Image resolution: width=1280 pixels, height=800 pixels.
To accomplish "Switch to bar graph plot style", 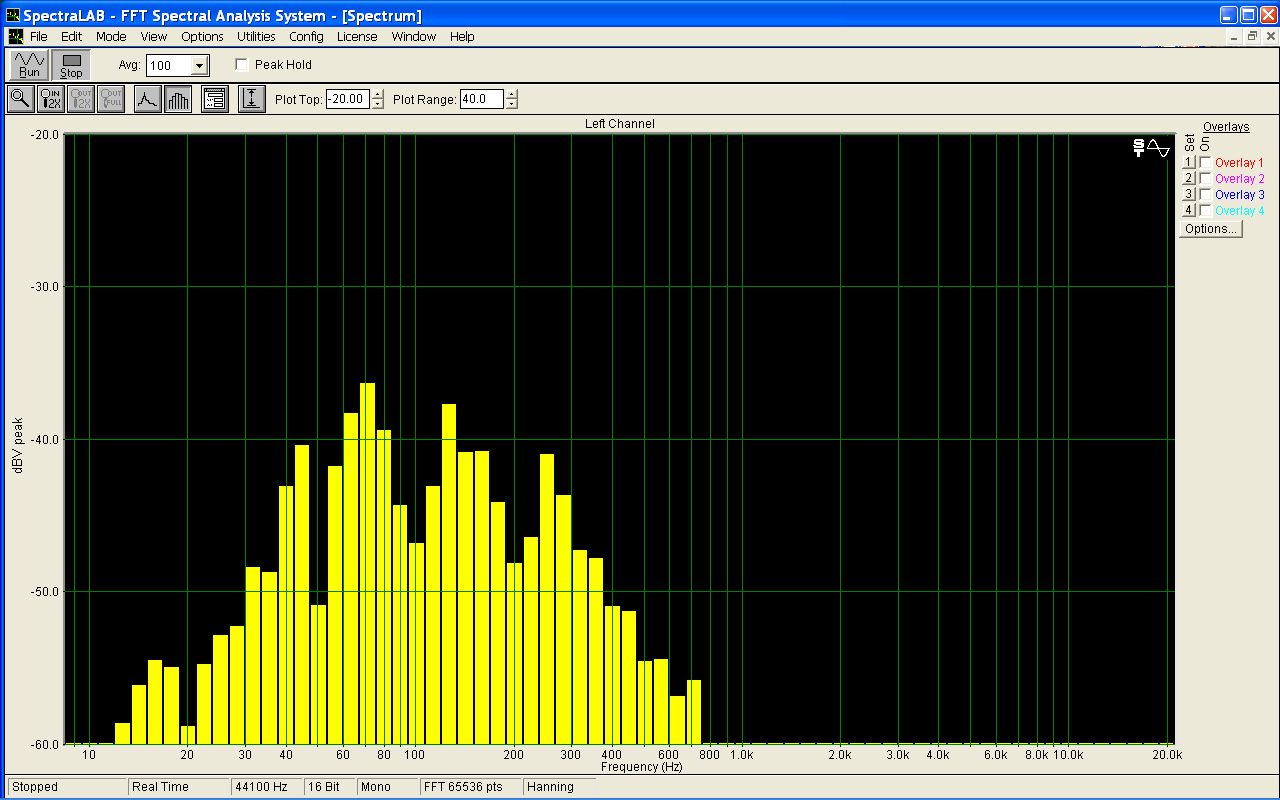I will [x=178, y=99].
